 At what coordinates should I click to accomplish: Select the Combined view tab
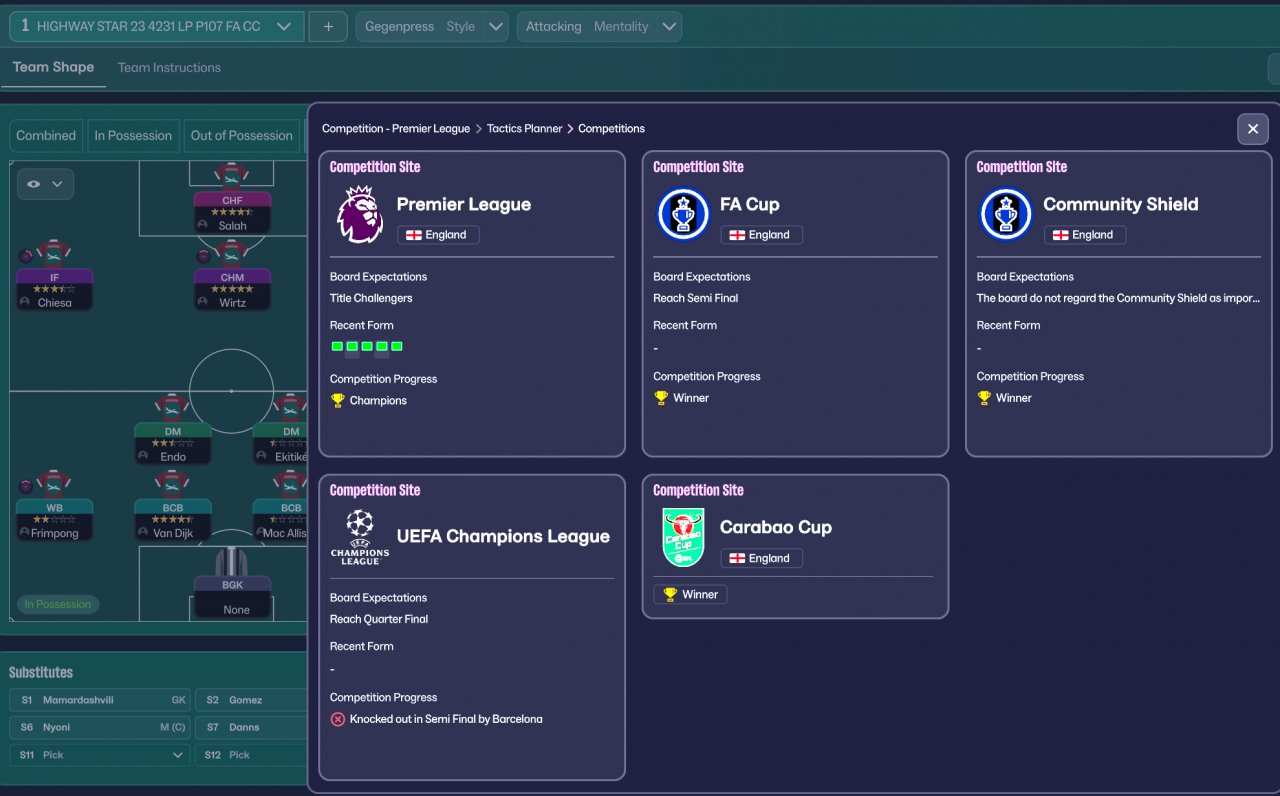[x=46, y=136]
